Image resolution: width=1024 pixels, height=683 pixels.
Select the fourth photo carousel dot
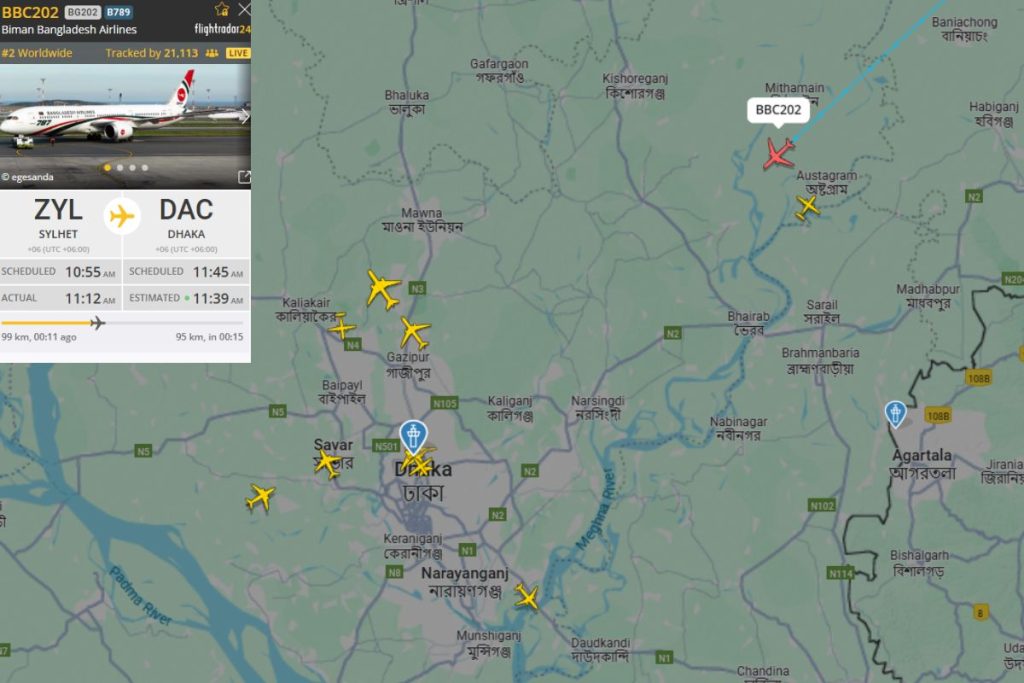pyautogui.click(x=145, y=168)
